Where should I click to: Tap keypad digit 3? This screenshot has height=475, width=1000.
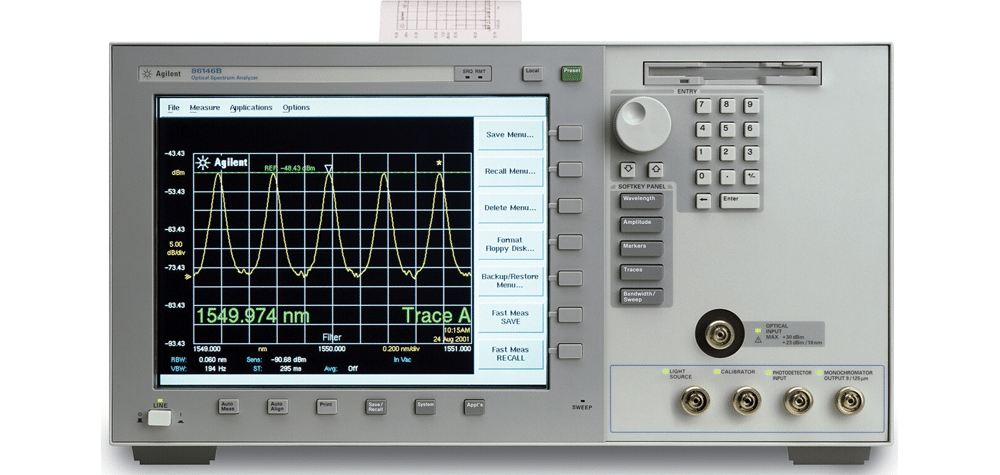click(751, 153)
